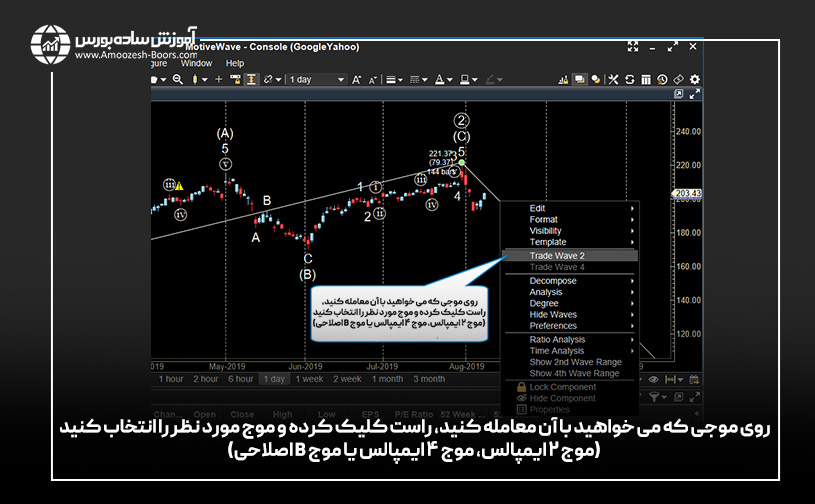
Task: Open the Window menu
Action: (x=196, y=63)
